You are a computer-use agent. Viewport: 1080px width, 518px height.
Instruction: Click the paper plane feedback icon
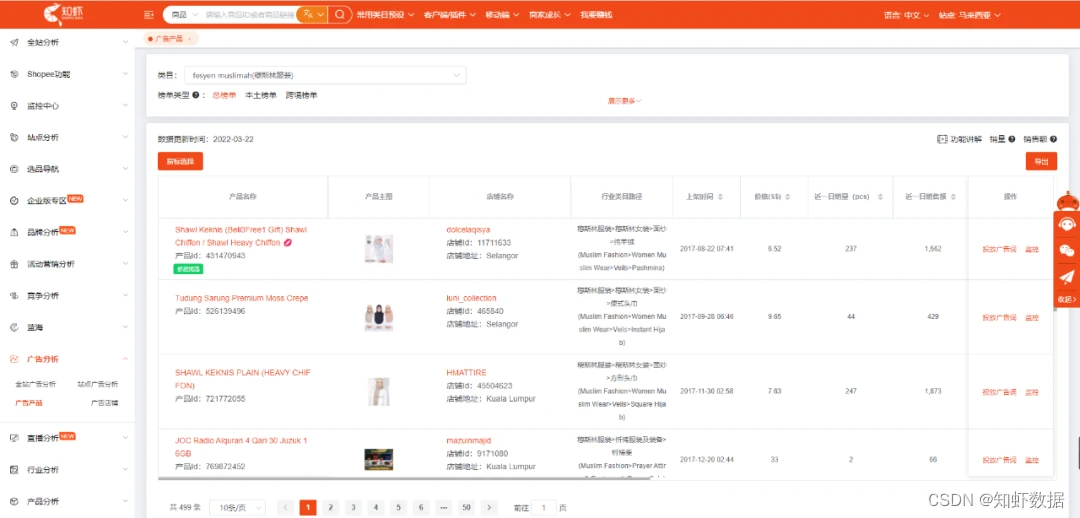pos(1067,277)
